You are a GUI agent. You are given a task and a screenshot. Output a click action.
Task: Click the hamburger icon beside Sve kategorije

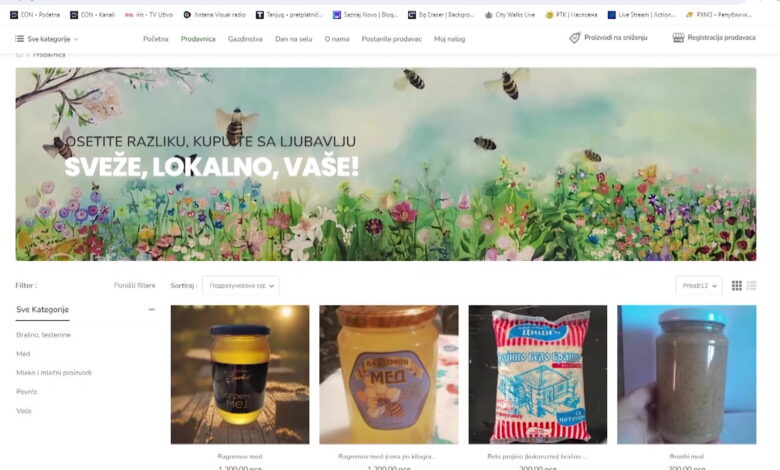click(20, 39)
